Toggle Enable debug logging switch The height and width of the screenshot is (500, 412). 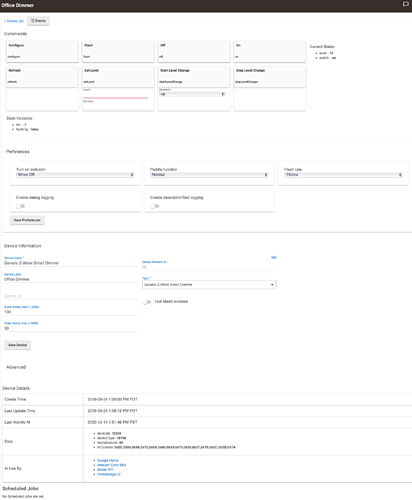(x=20, y=206)
